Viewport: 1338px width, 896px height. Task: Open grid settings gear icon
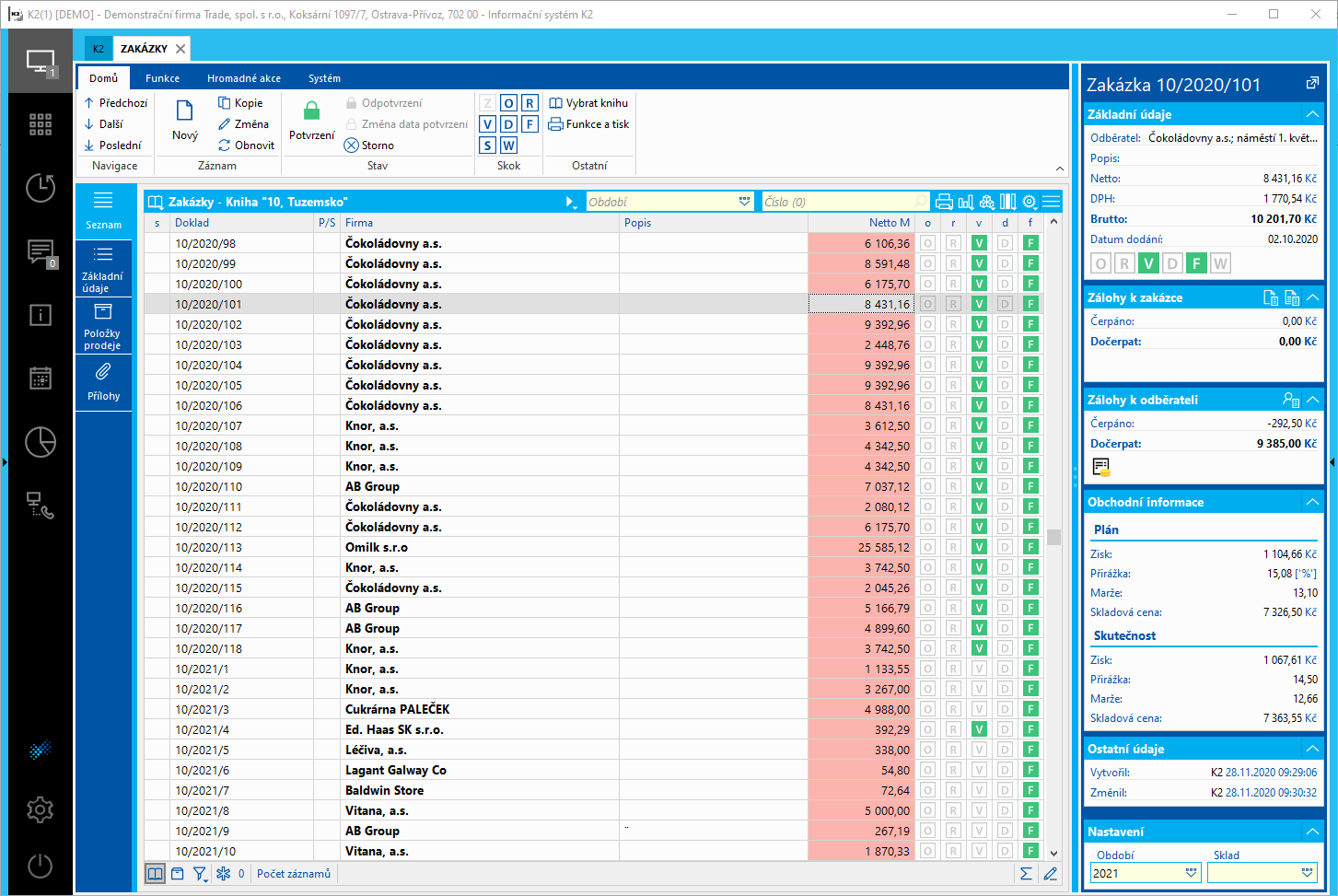1030,202
